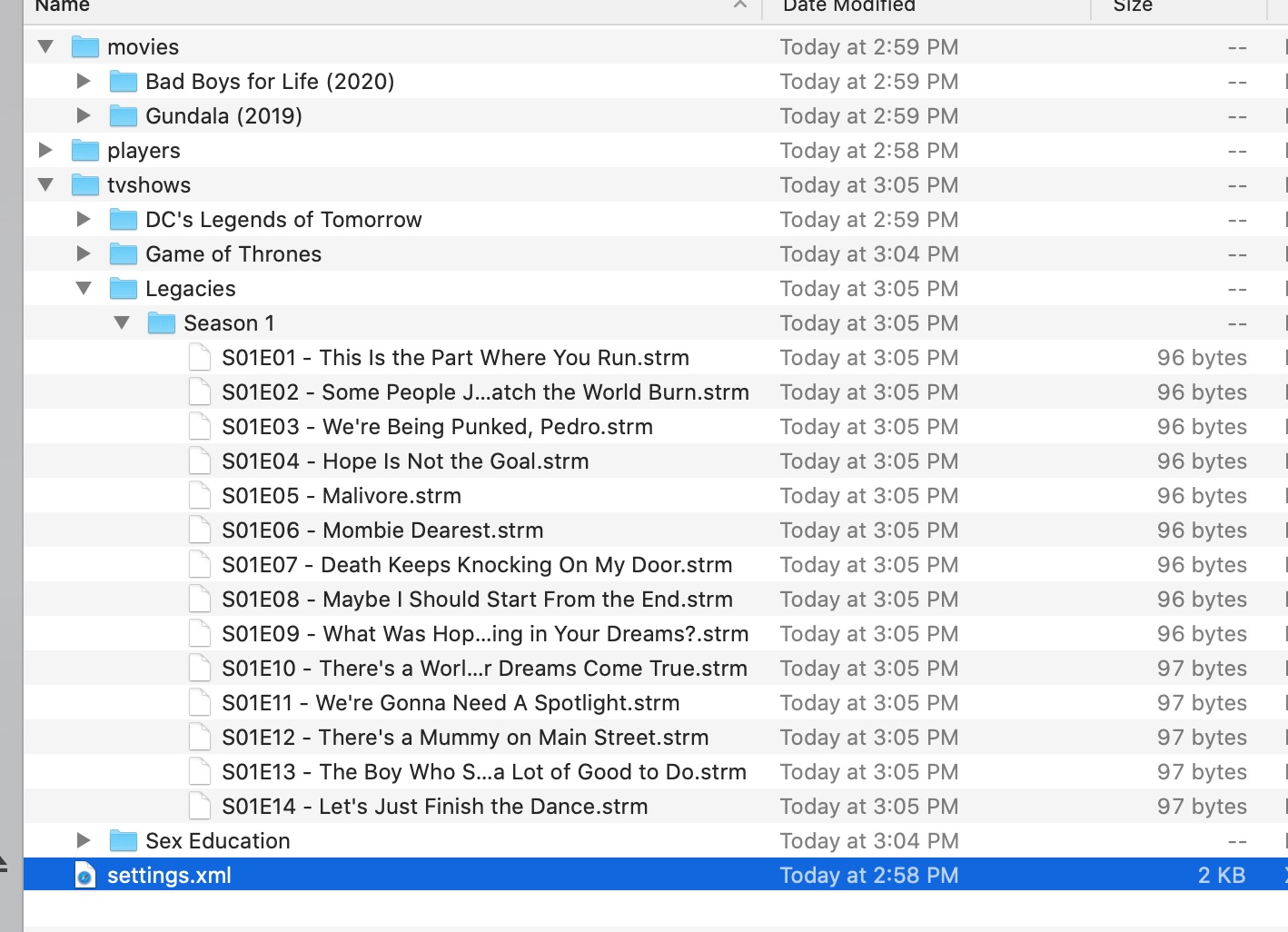Expand the Gundala (2019) folder triangle
The width and height of the screenshot is (1288, 932).
coord(84,115)
